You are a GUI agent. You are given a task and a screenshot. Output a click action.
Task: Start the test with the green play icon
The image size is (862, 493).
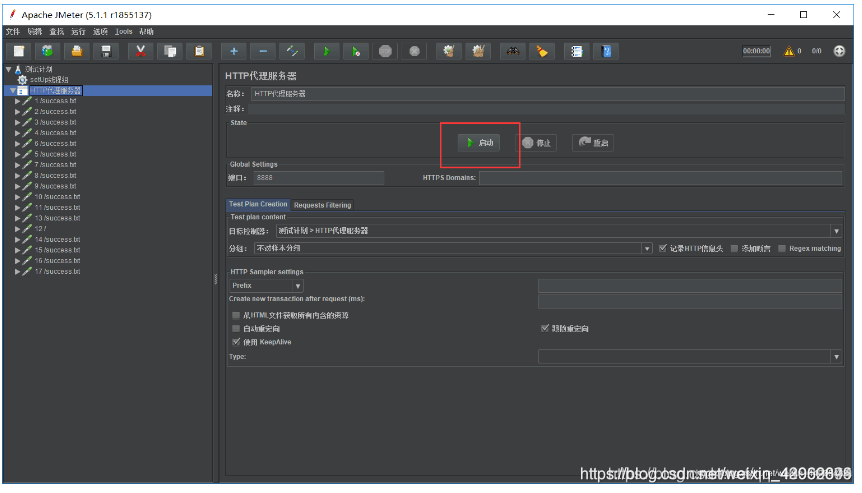(327, 52)
